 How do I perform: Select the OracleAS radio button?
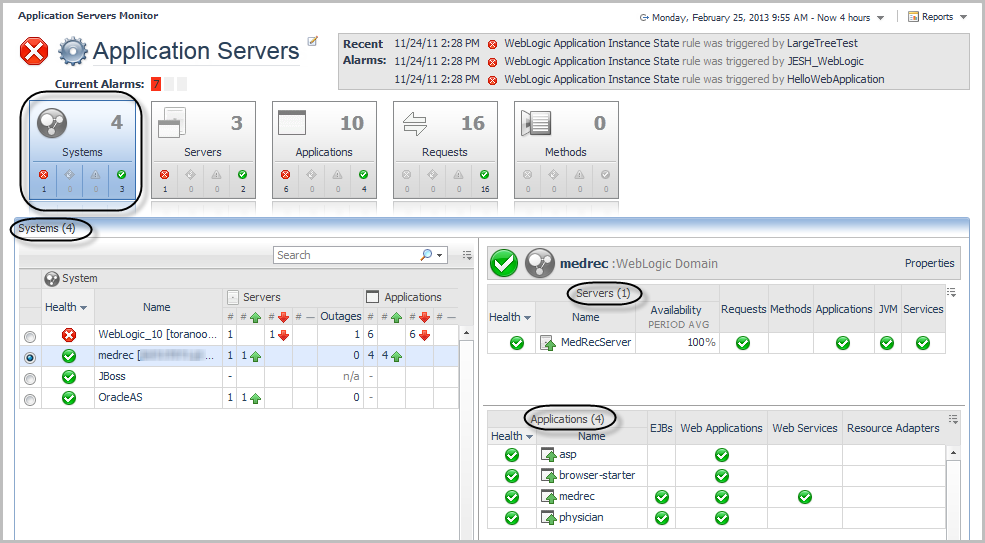(x=30, y=399)
